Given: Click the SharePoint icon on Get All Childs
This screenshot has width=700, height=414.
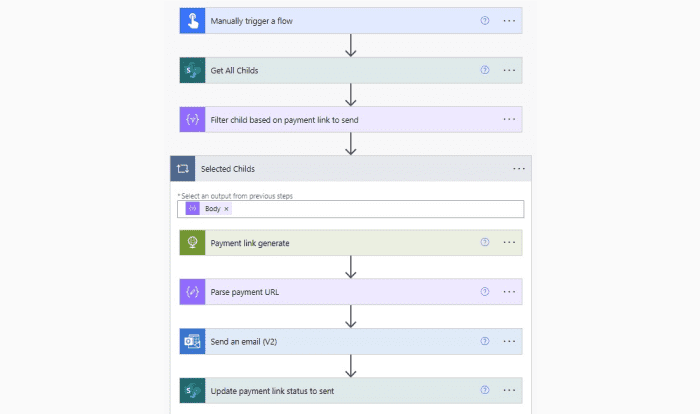Looking at the screenshot, I should [190, 70].
